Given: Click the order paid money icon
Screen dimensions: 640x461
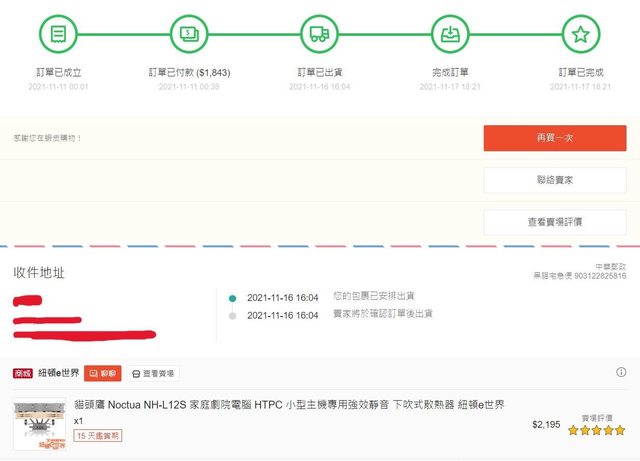Looking at the screenshot, I should click(189, 34).
